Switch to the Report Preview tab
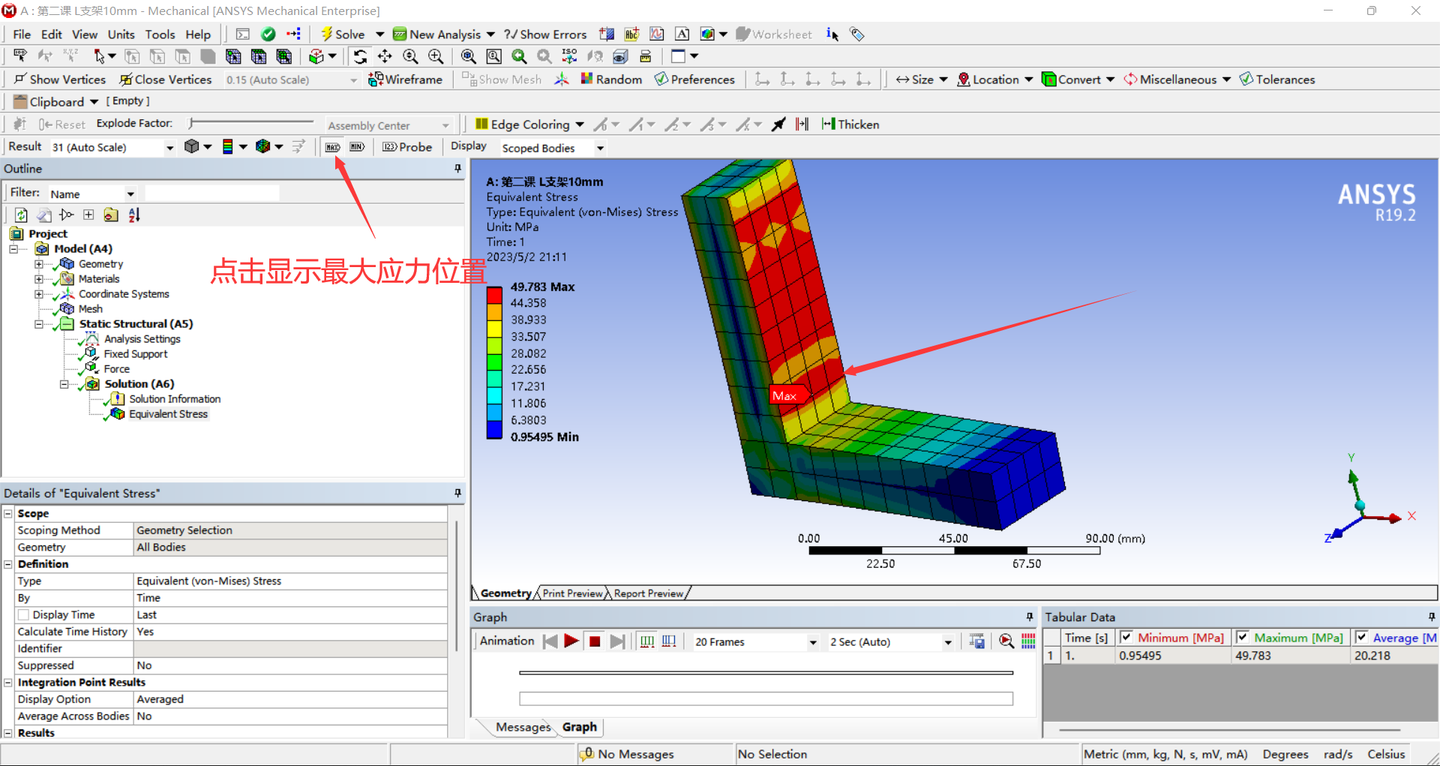Viewport: 1440px width, 766px height. click(x=646, y=592)
